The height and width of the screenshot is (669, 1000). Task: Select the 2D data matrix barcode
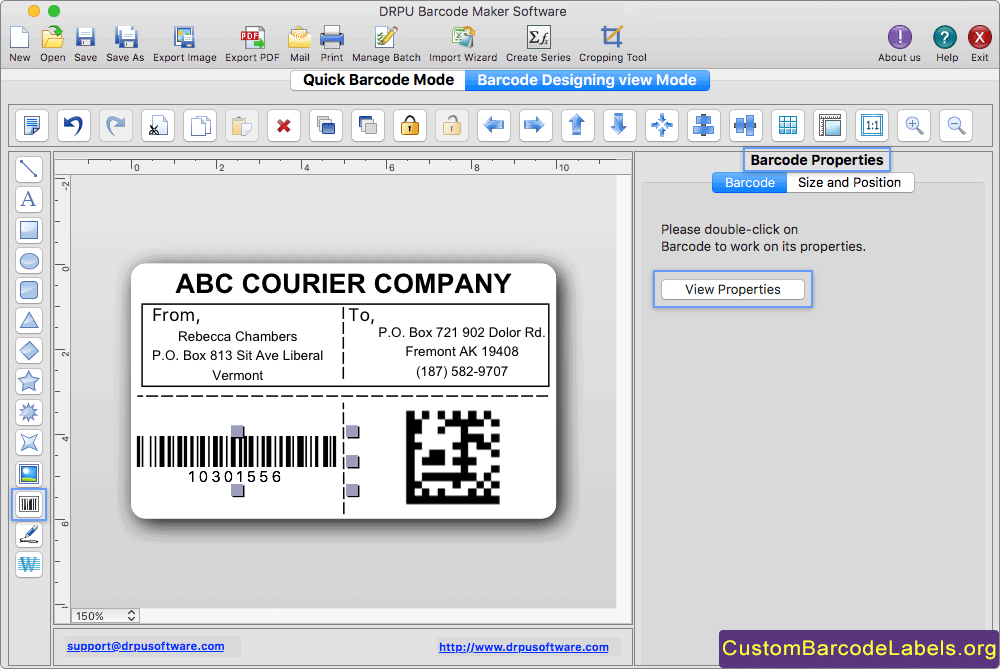pyautogui.click(x=453, y=457)
